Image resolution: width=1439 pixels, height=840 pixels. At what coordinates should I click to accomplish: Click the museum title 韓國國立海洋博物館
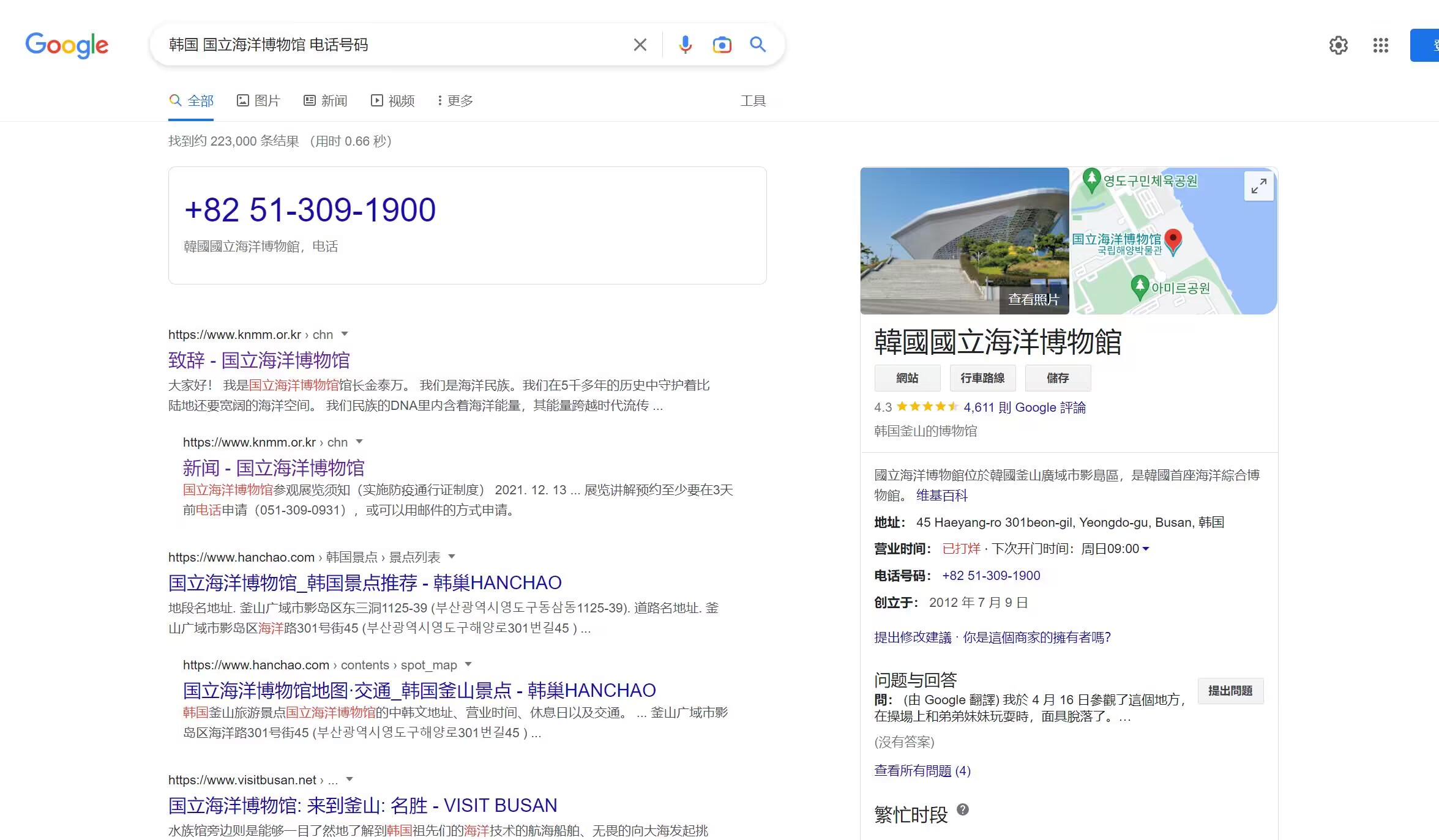click(x=998, y=342)
